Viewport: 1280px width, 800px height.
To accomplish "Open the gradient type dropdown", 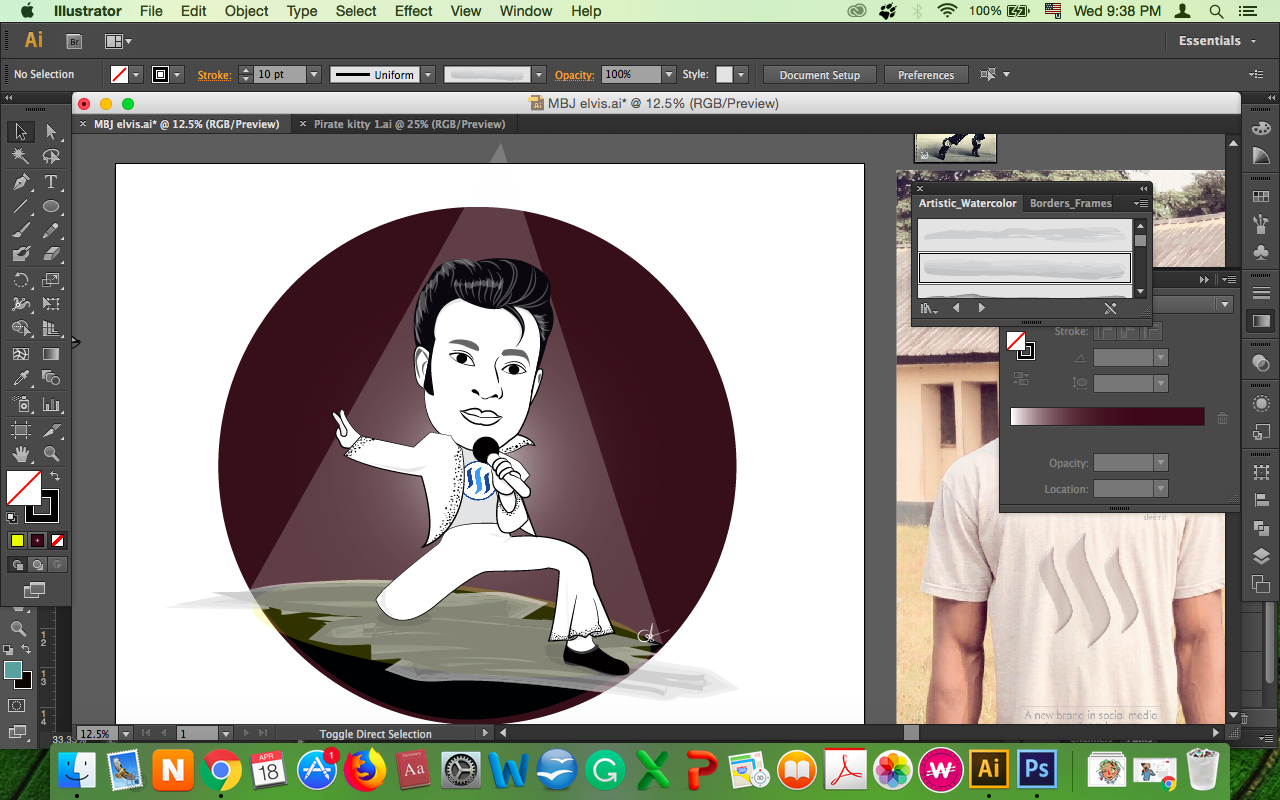I will tap(1224, 305).
